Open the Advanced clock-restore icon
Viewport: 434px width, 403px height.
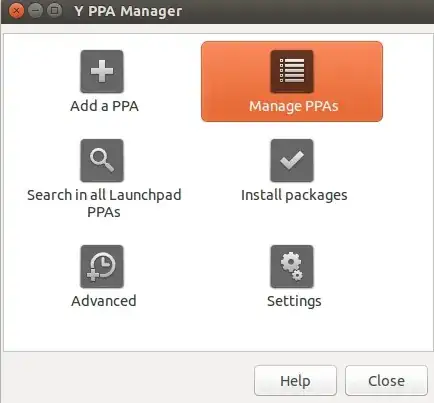pyautogui.click(x=102, y=267)
